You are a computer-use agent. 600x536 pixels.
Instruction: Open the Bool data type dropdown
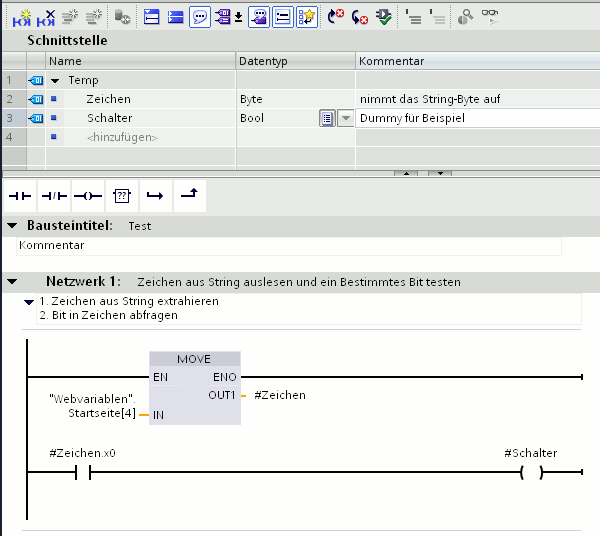(346, 118)
